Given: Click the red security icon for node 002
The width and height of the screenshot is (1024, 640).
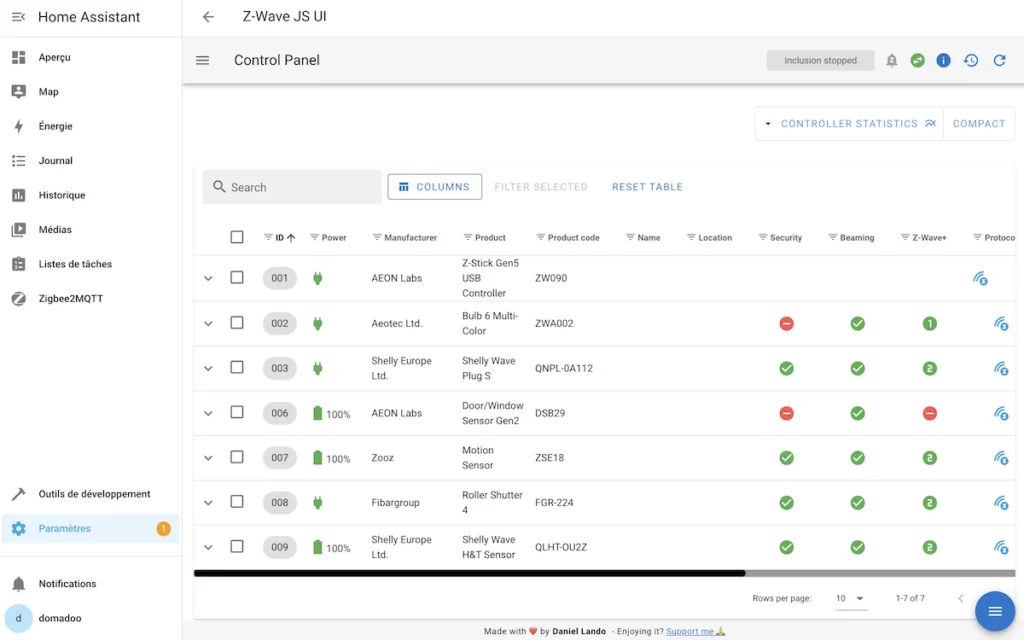Looking at the screenshot, I should 786,323.
